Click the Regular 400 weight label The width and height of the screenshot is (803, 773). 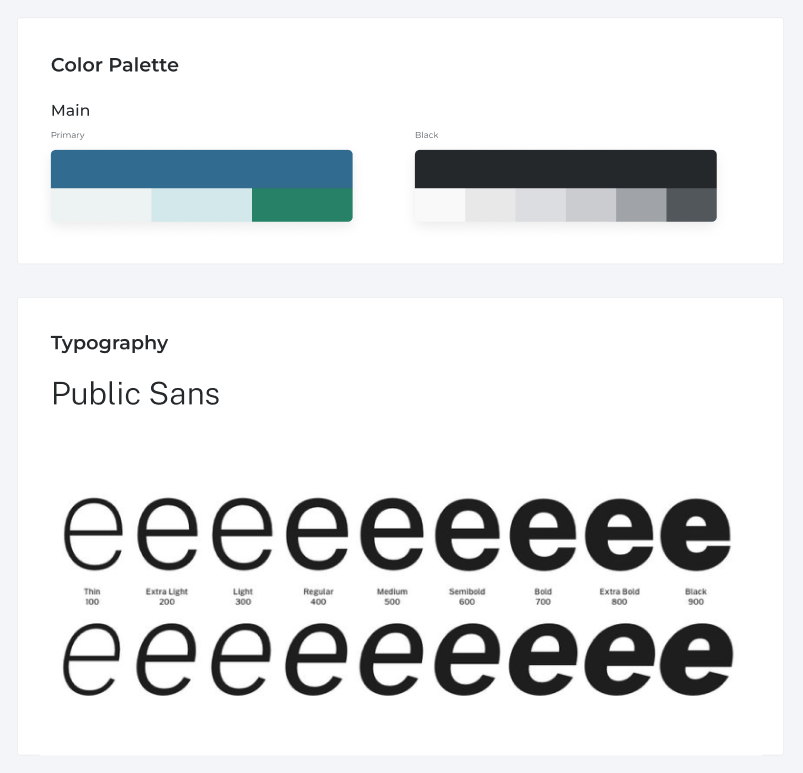[x=319, y=597]
